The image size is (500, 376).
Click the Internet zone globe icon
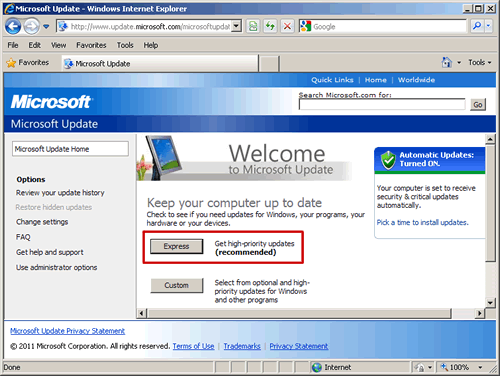[x=317, y=367]
